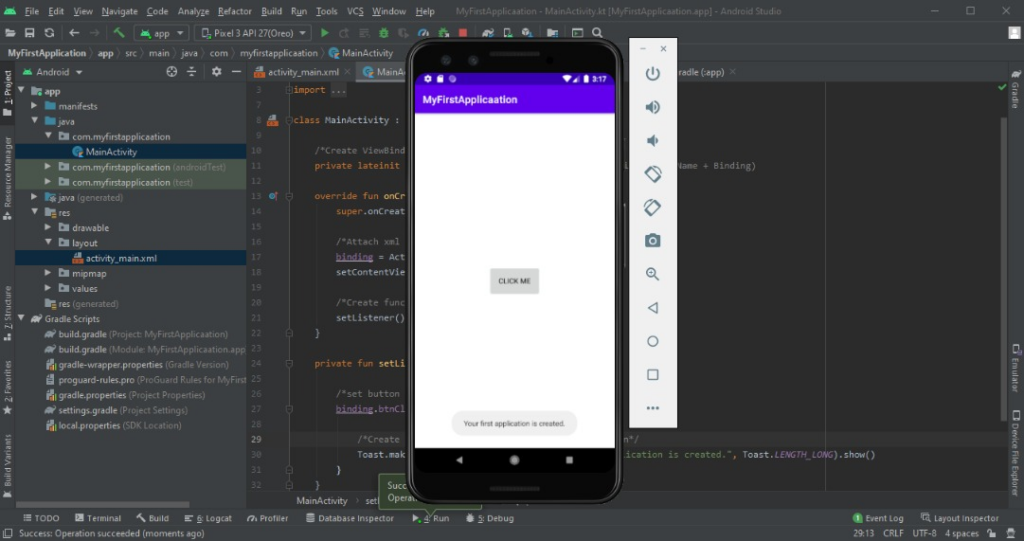Take a screenshot with the emulator camera icon
Image resolution: width=1024 pixels, height=541 pixels.
[652, 240]
